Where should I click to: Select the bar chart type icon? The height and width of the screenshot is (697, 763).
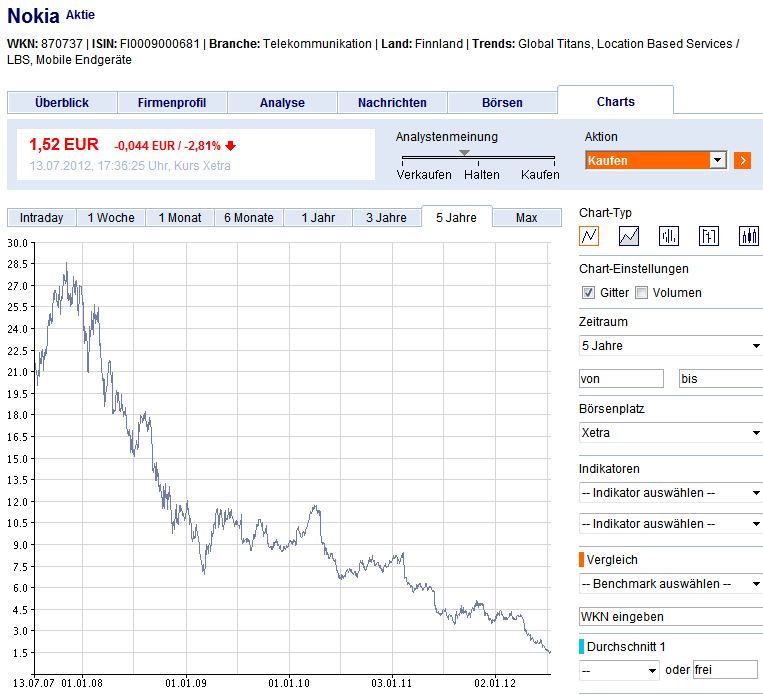tap(669, 236)
